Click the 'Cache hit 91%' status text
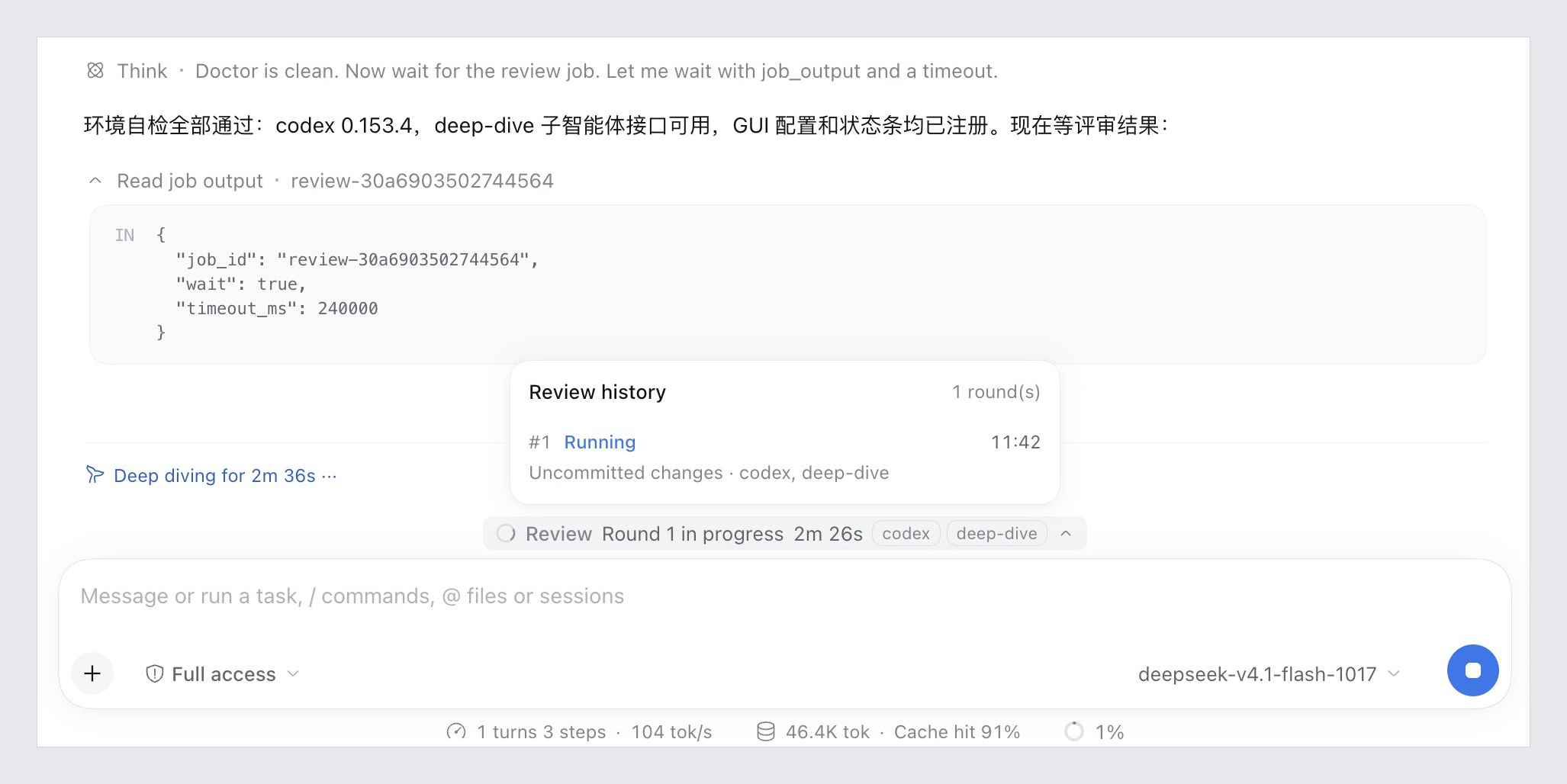This screenshot has height=784, width=1567. [957, 732]
